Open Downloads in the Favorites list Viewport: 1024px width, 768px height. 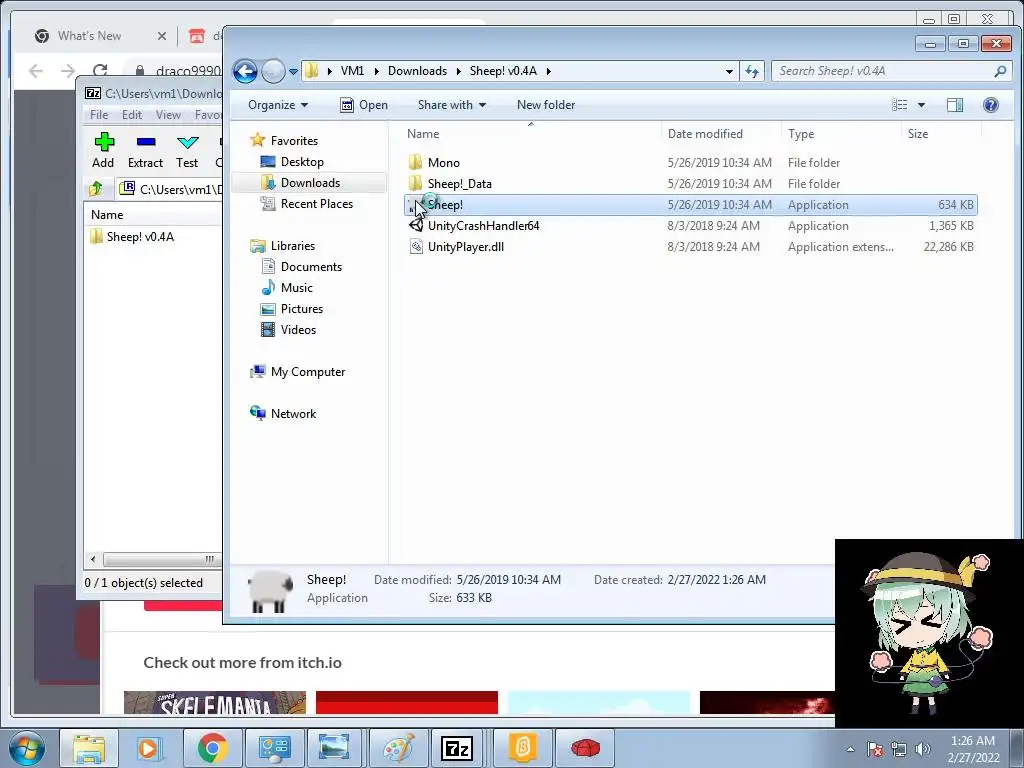310,183
